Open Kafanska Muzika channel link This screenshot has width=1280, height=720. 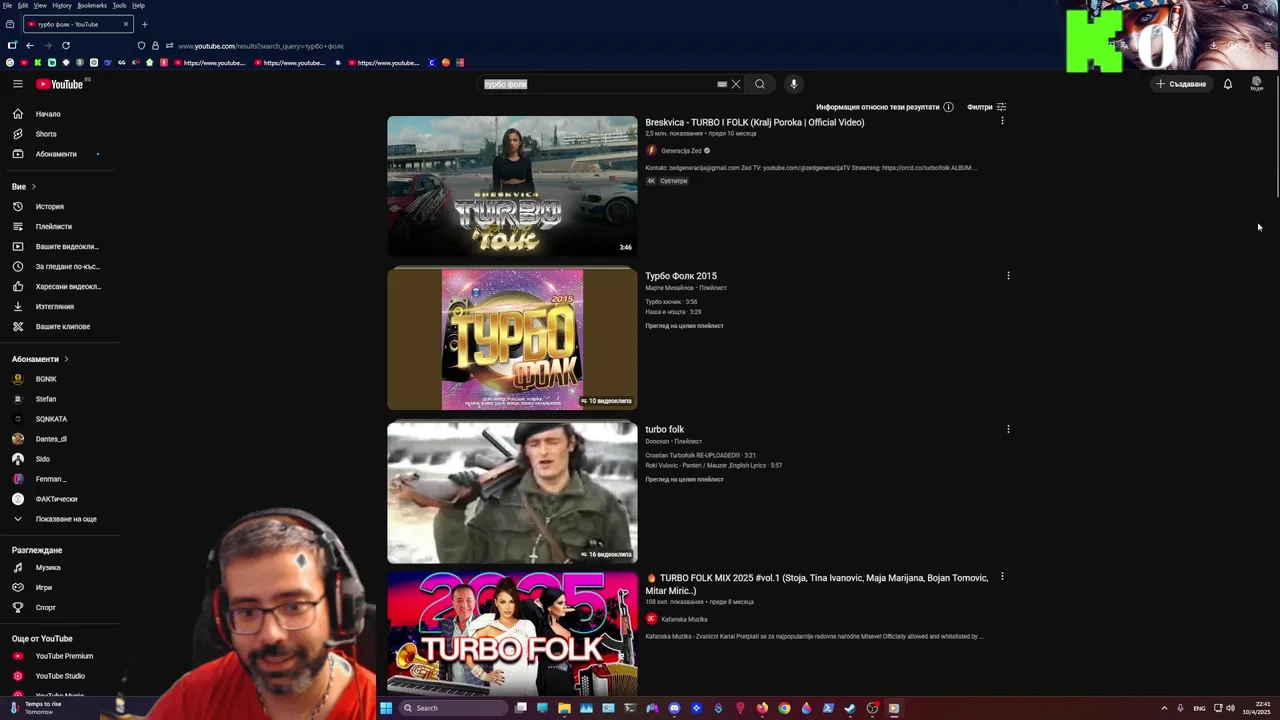[x=684, y=619]
